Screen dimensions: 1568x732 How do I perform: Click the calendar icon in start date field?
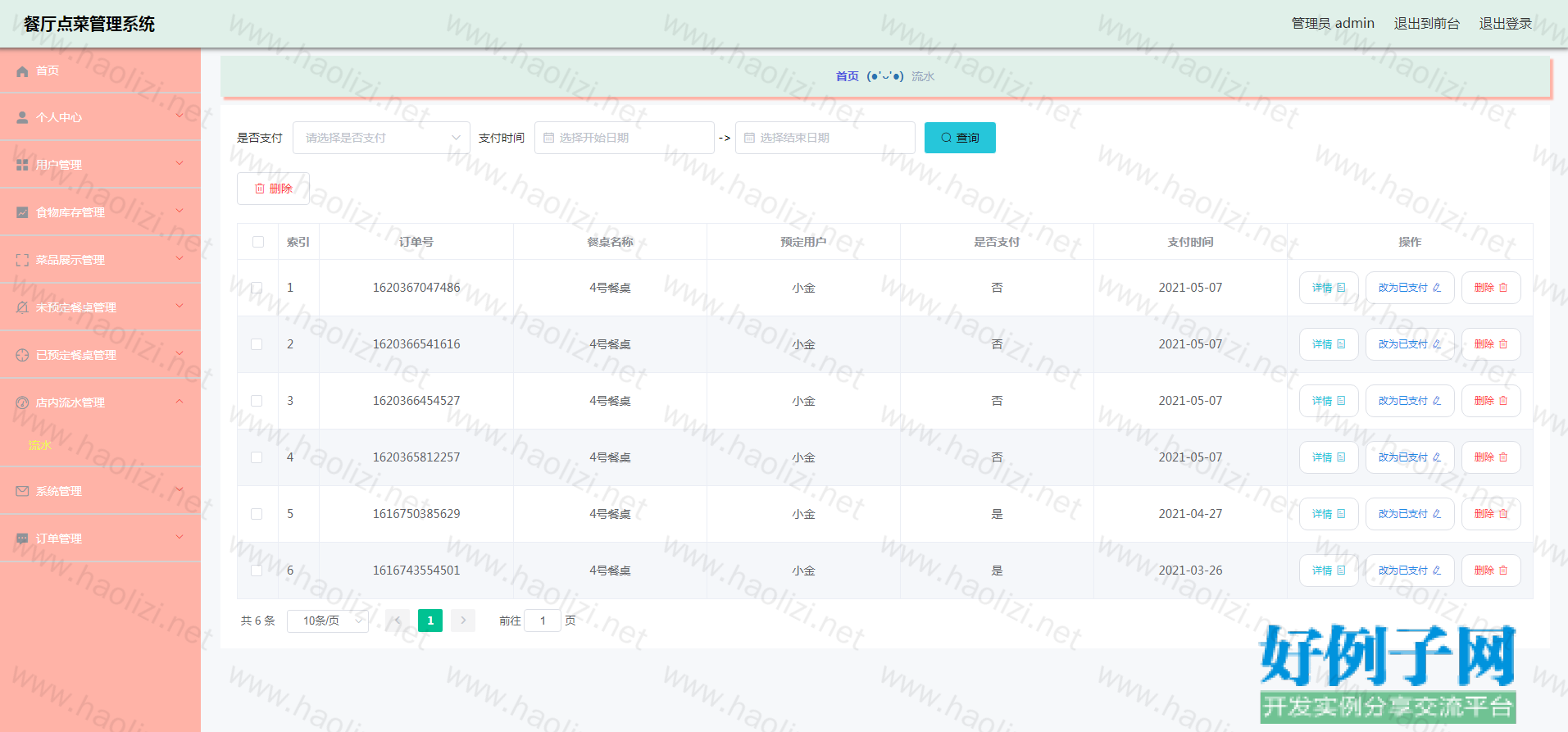(x=549, y=139)
